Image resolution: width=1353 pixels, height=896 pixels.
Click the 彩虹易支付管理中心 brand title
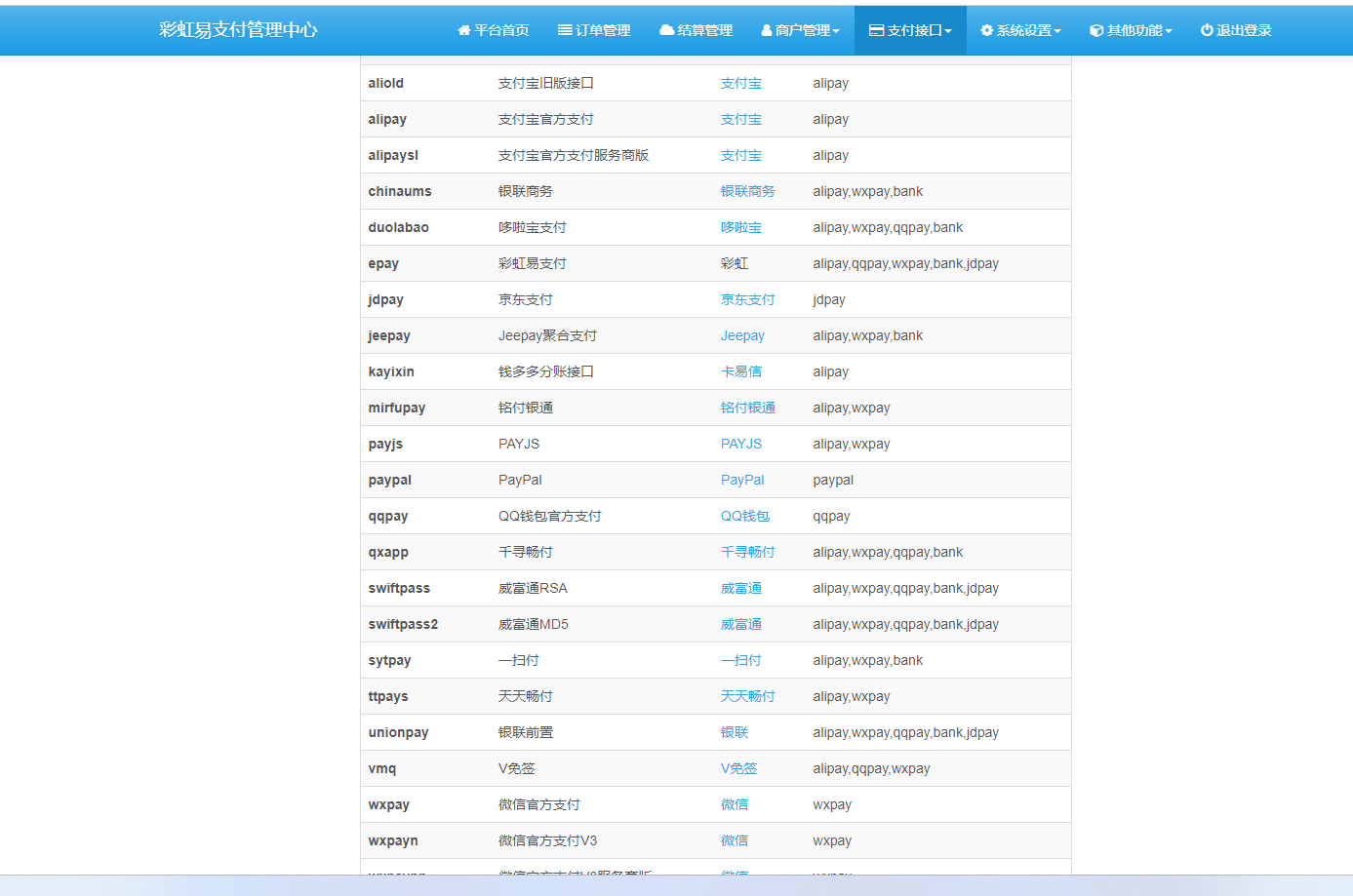pyautogui.click(x=239, y=30)
